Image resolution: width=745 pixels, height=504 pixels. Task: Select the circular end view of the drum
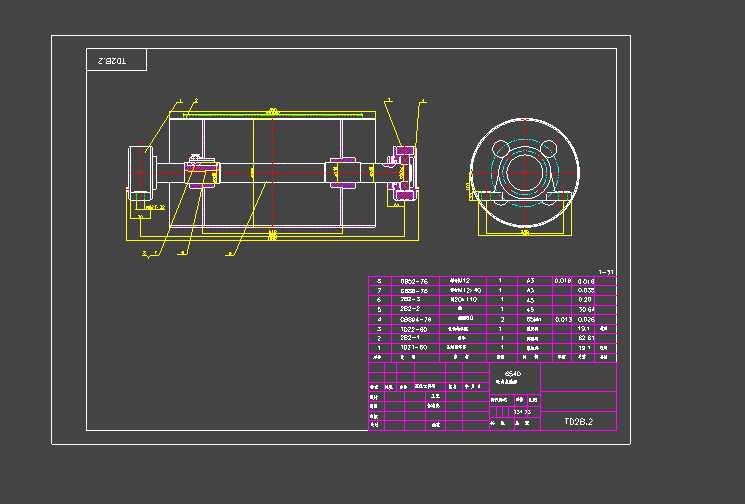[525, 173]
